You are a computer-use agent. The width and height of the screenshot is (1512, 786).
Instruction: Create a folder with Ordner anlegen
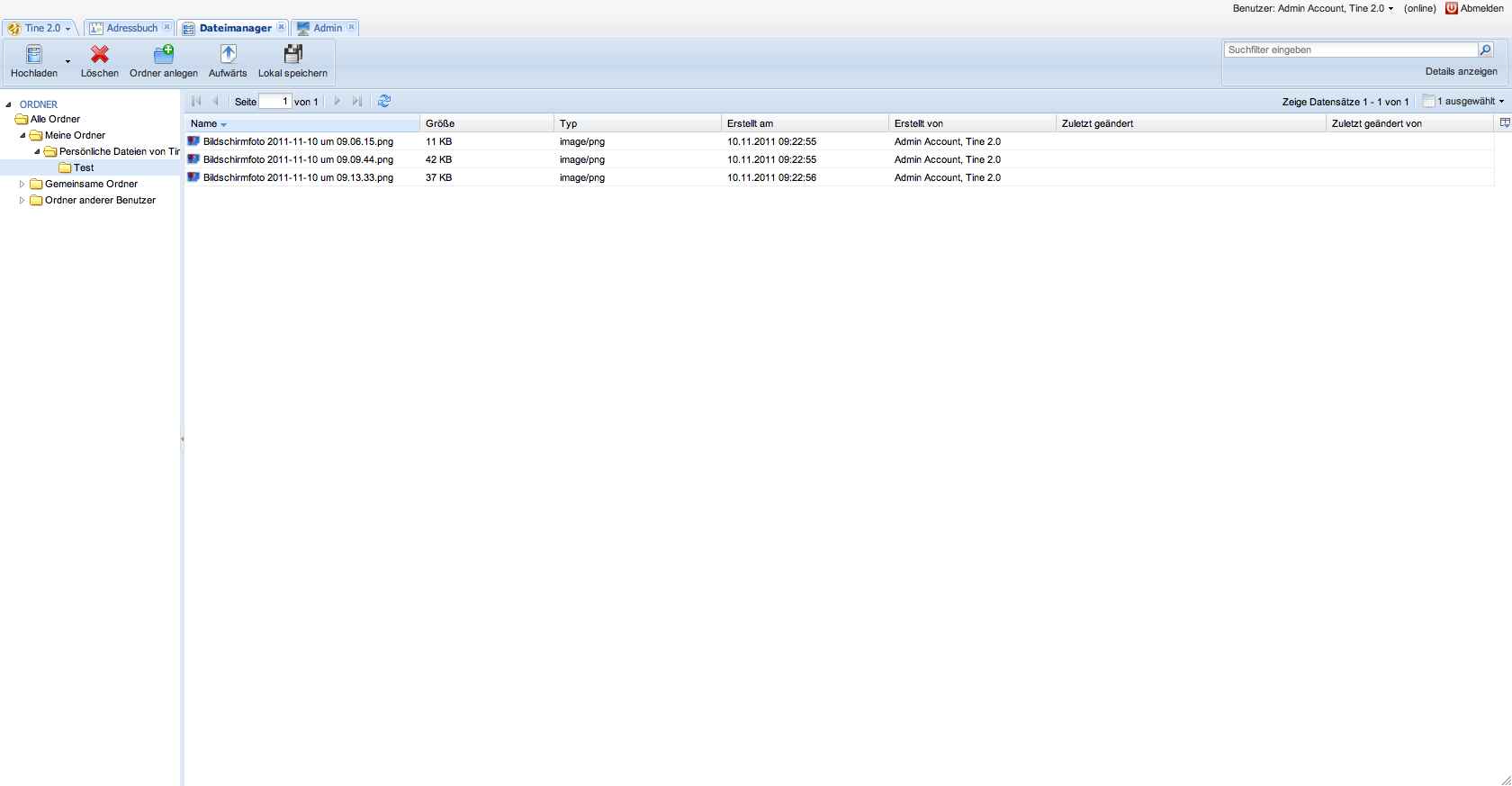point(163,55)
